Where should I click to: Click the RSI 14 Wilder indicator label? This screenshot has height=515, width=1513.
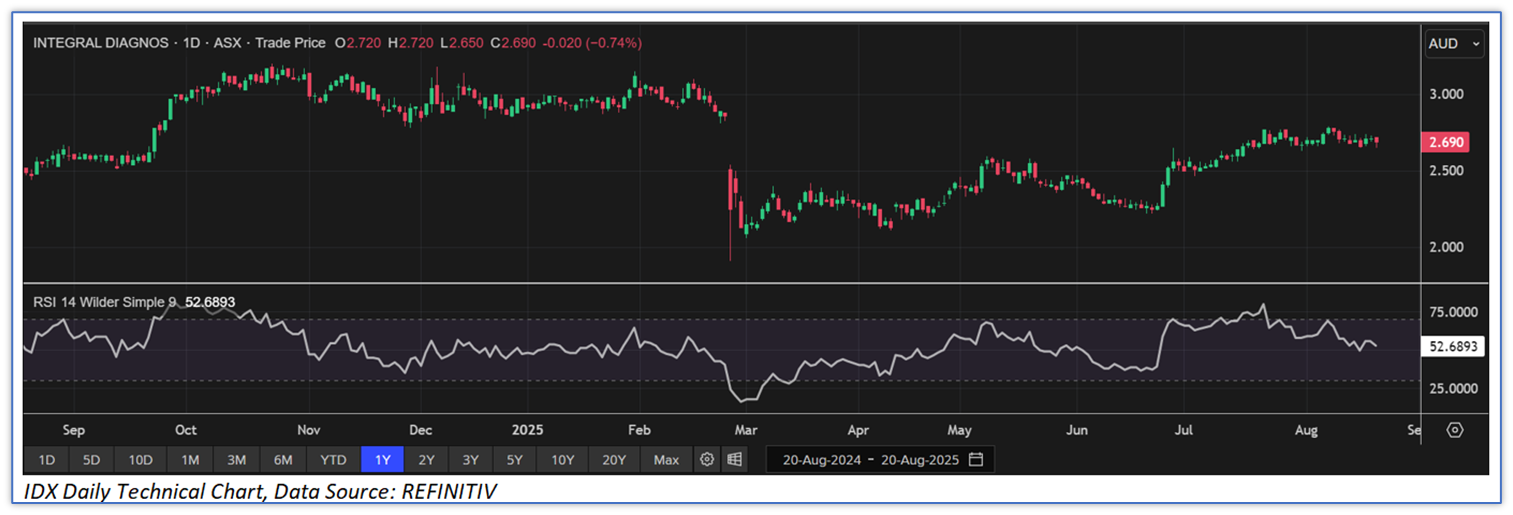point(105,300)
